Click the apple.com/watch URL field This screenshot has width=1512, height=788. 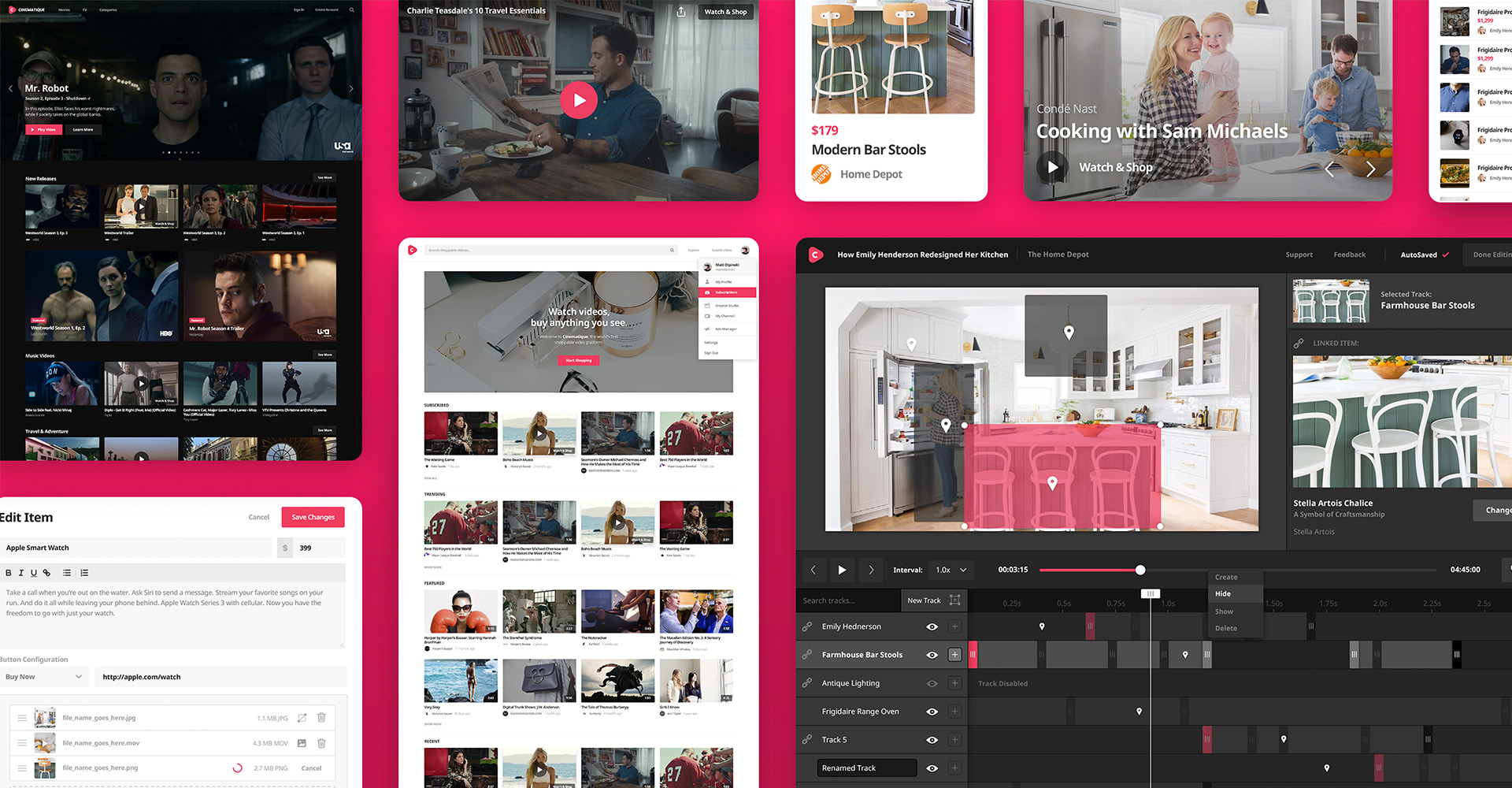(x=220, y=677)
